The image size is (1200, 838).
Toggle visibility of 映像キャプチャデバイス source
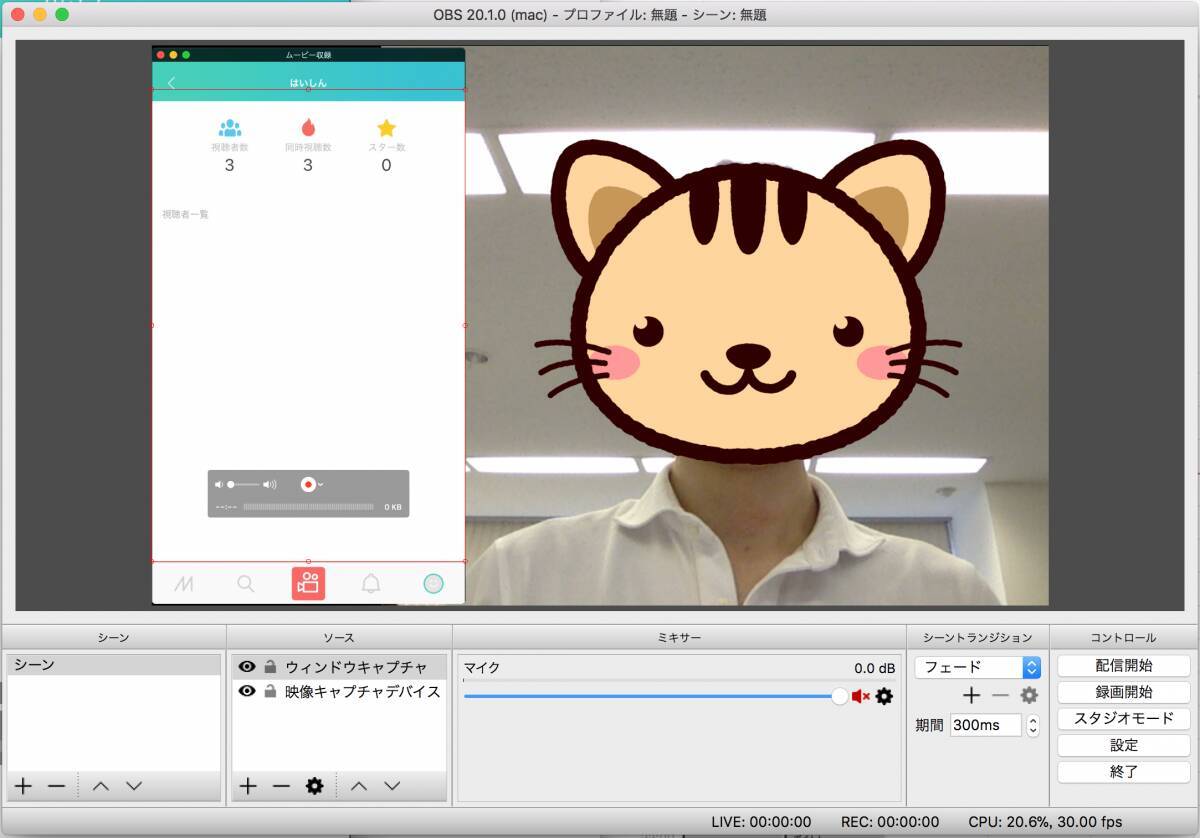(x=247, y=691)
